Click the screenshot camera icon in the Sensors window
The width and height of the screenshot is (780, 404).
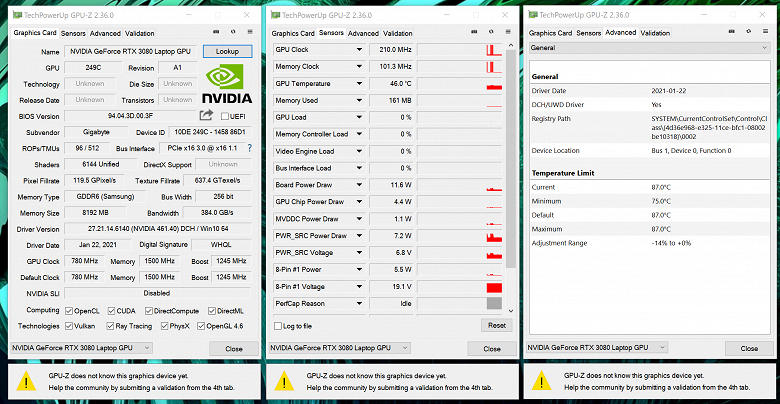(x=474, y=31)
